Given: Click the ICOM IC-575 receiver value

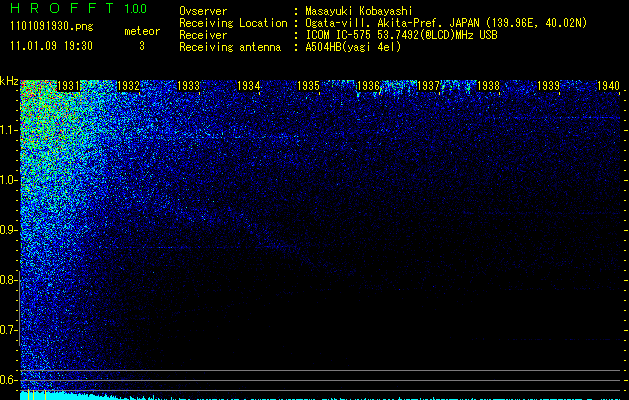Looking at the screenshot, I should click(x=401, y=35).
